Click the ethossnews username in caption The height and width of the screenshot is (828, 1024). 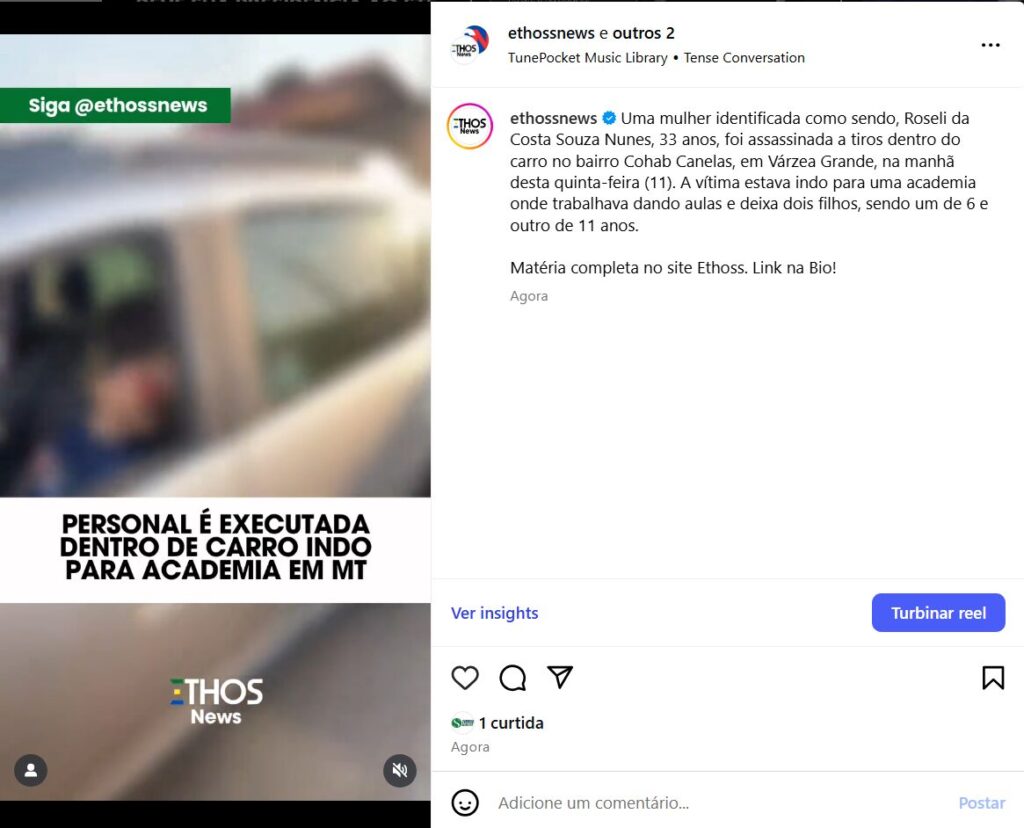coord(553,118)
